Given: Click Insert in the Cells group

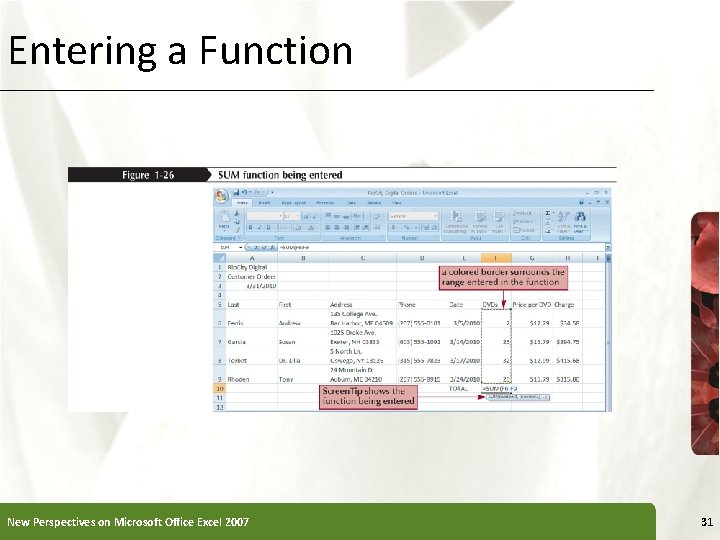Looking at the screenshot, I should 523,214.
